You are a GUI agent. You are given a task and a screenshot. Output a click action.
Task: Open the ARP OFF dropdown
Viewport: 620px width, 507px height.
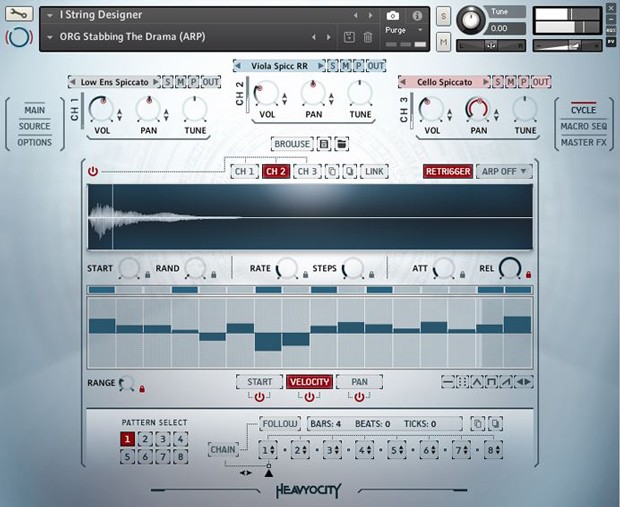(504, 172)
